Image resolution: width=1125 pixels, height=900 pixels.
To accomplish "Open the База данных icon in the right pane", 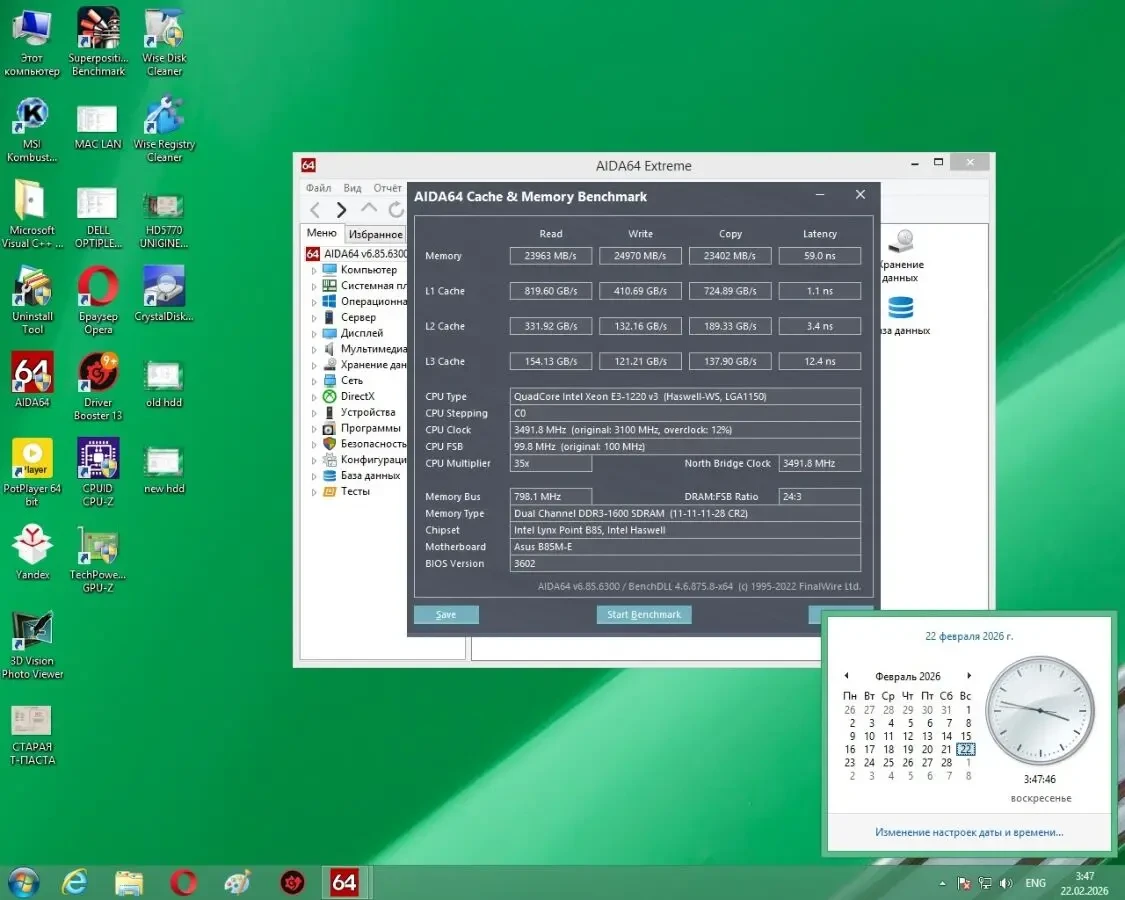I will pos(903,316).
